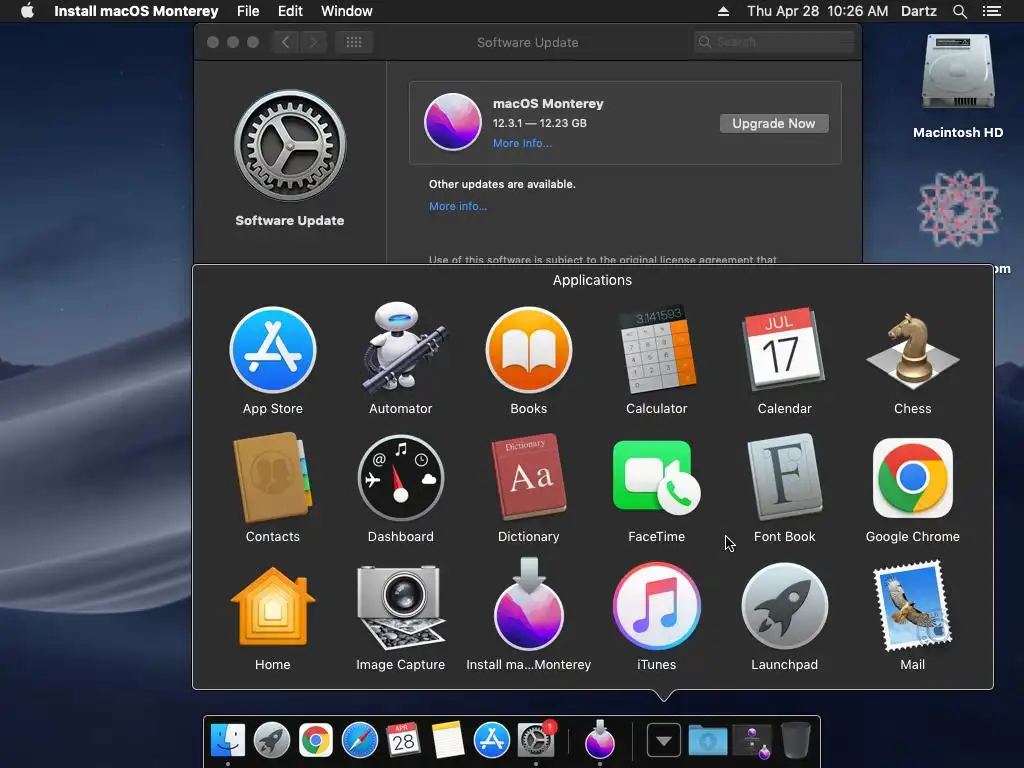The width and height of the screenshot is (1024, 768).
Task: Click the large Software Update gear icon
Action: coord(290,146)
